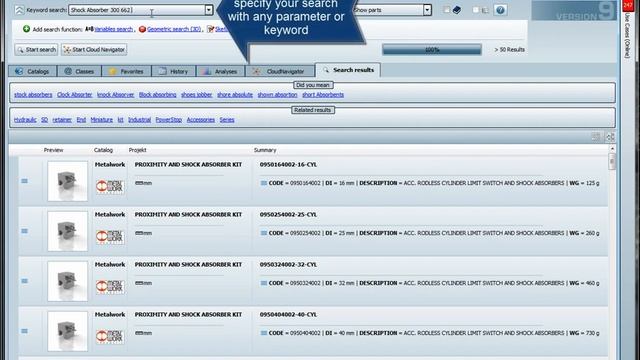This screenshot has width=640, height=360.
Task: Switch to the Classes tab
Action: (80, 71)
